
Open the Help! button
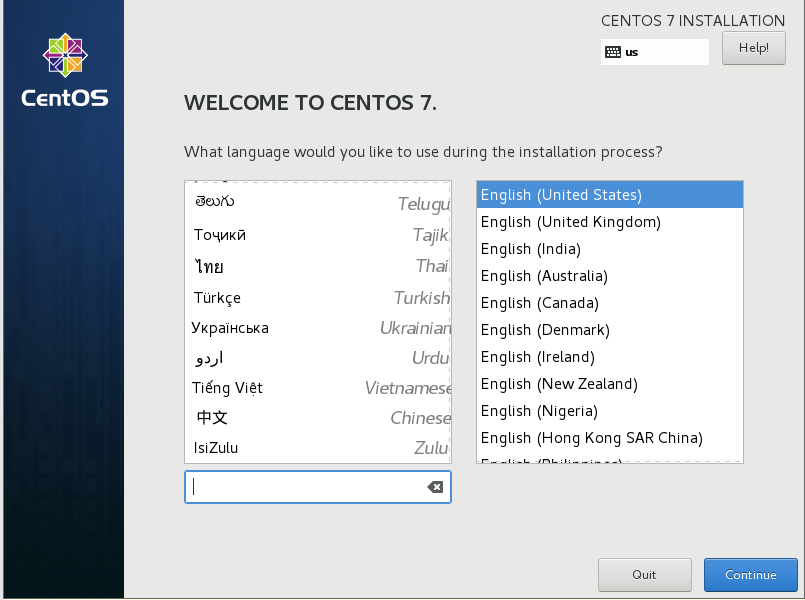tap(753, 48)
